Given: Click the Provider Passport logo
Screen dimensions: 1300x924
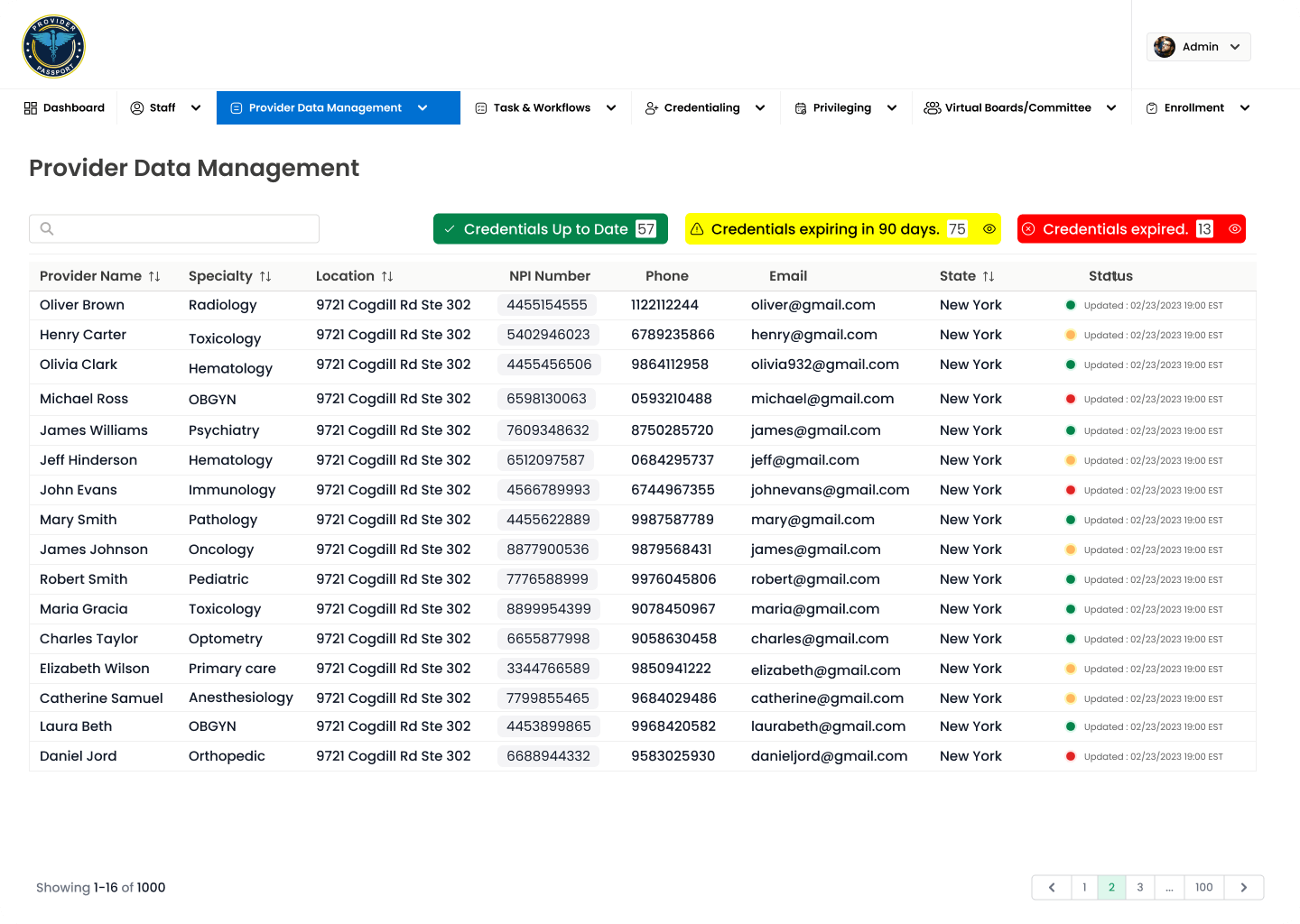Looking at the screenshot, I should coord(53,47).
